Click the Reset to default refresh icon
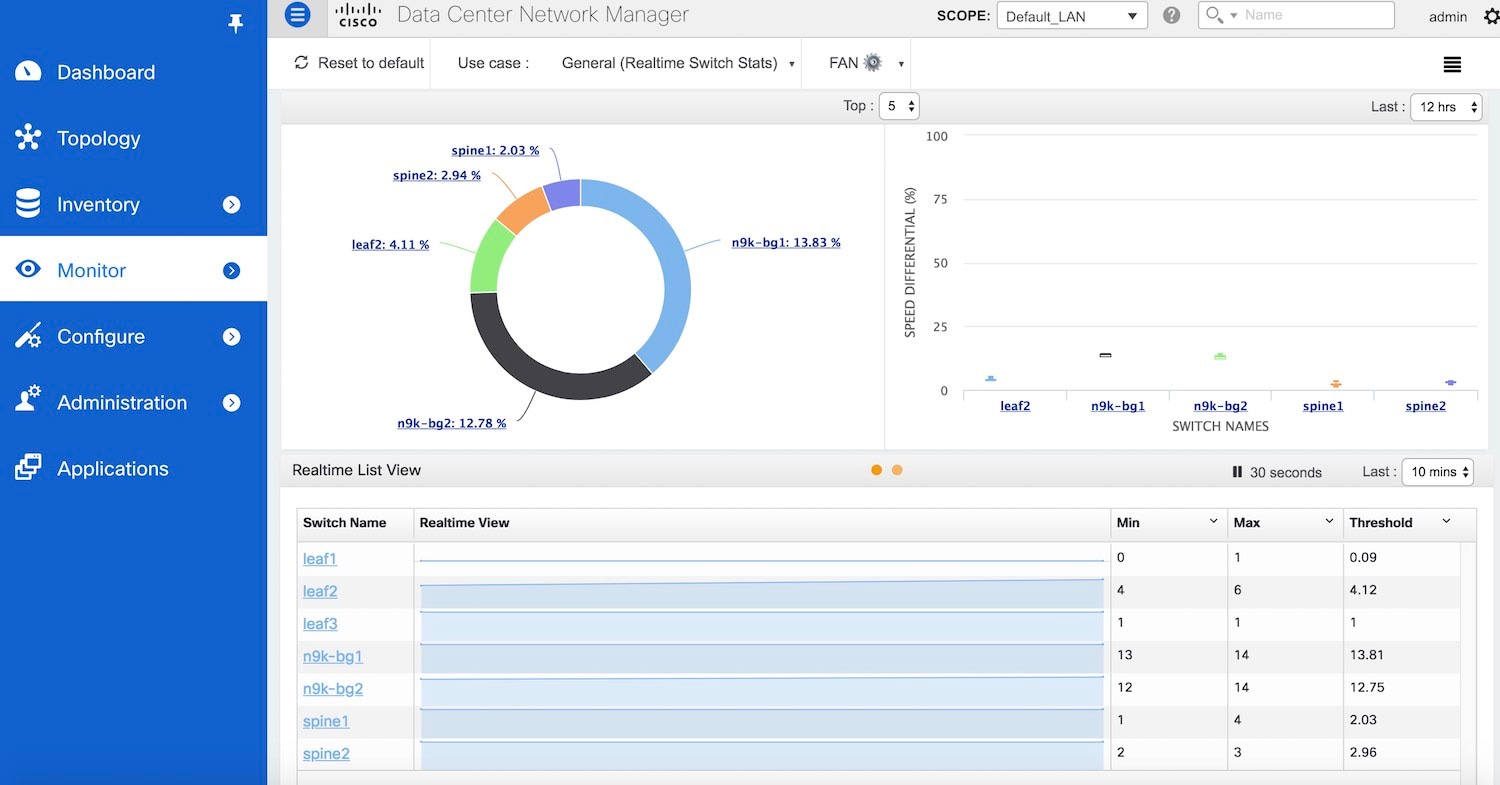The height and width of the screenshot is (785, 1500). pyautogui.click(x=301, y=63)
